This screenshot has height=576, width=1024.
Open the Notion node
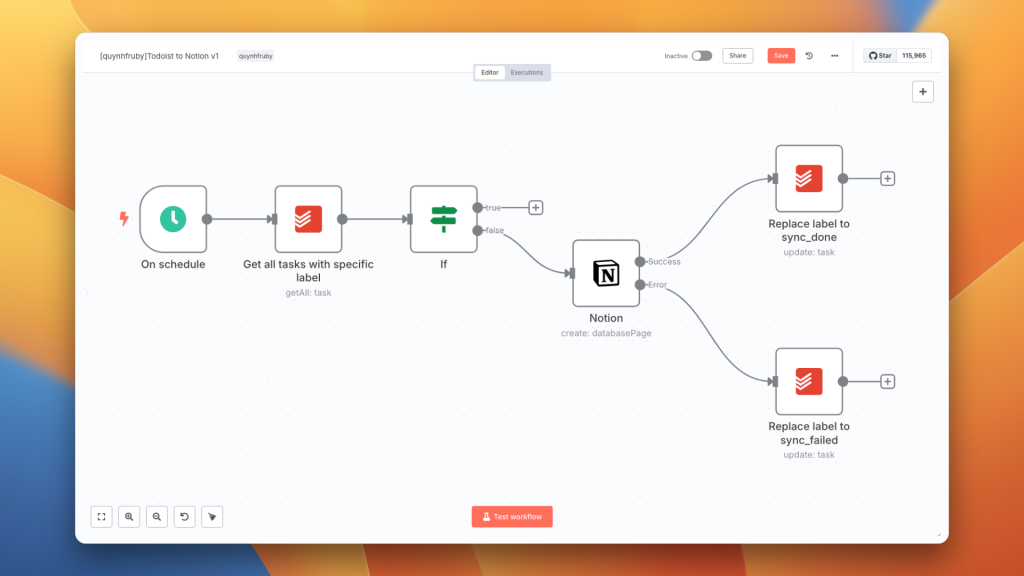pyautogui.click(x=606, y=273)
